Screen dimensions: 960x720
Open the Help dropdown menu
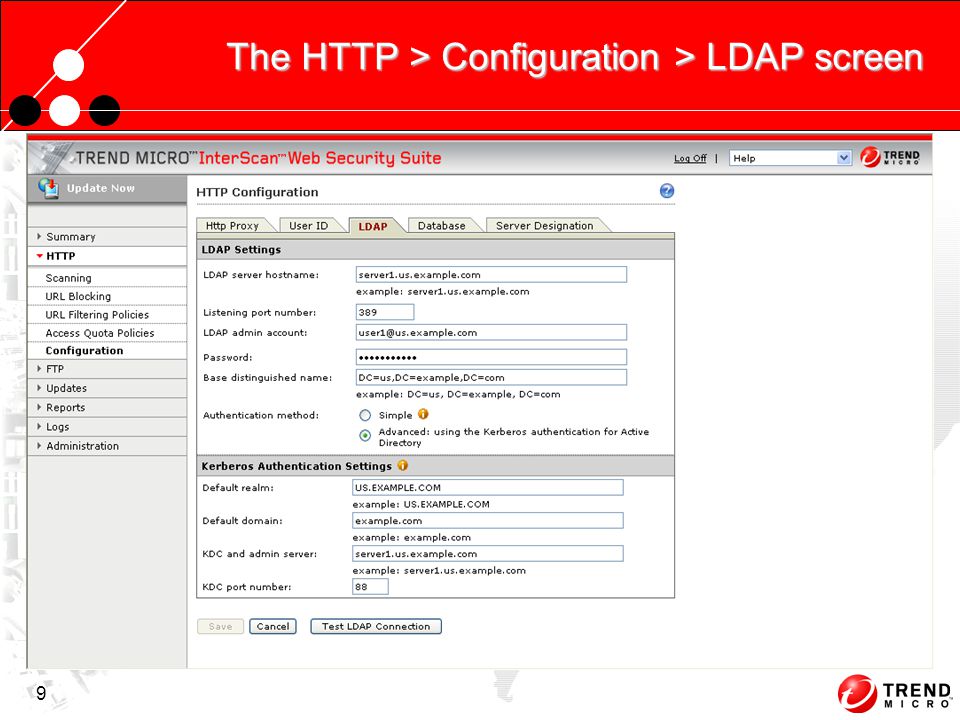coord(790,158)
